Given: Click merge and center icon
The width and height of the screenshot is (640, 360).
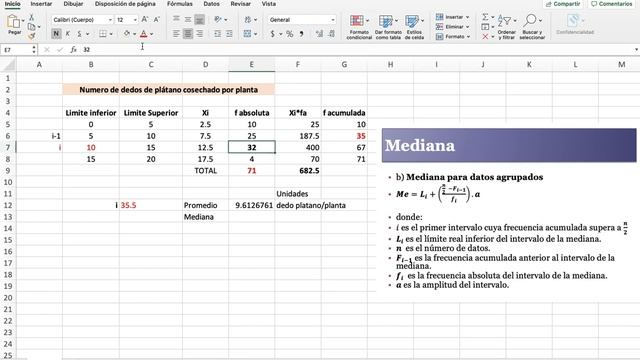Looking at the screenshot, I should [247, 34].
